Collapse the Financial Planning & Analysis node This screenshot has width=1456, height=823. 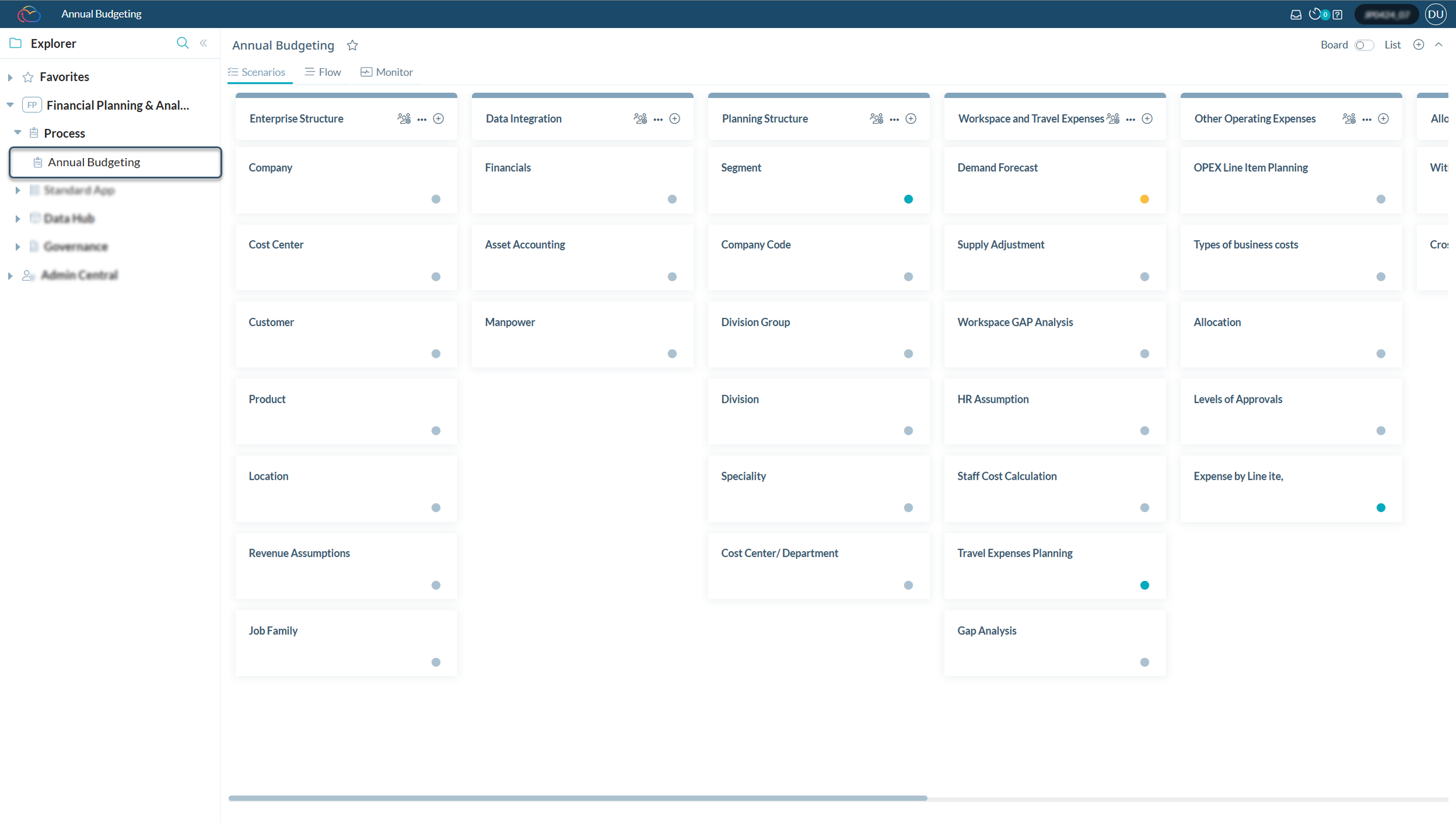click(10, 104)
